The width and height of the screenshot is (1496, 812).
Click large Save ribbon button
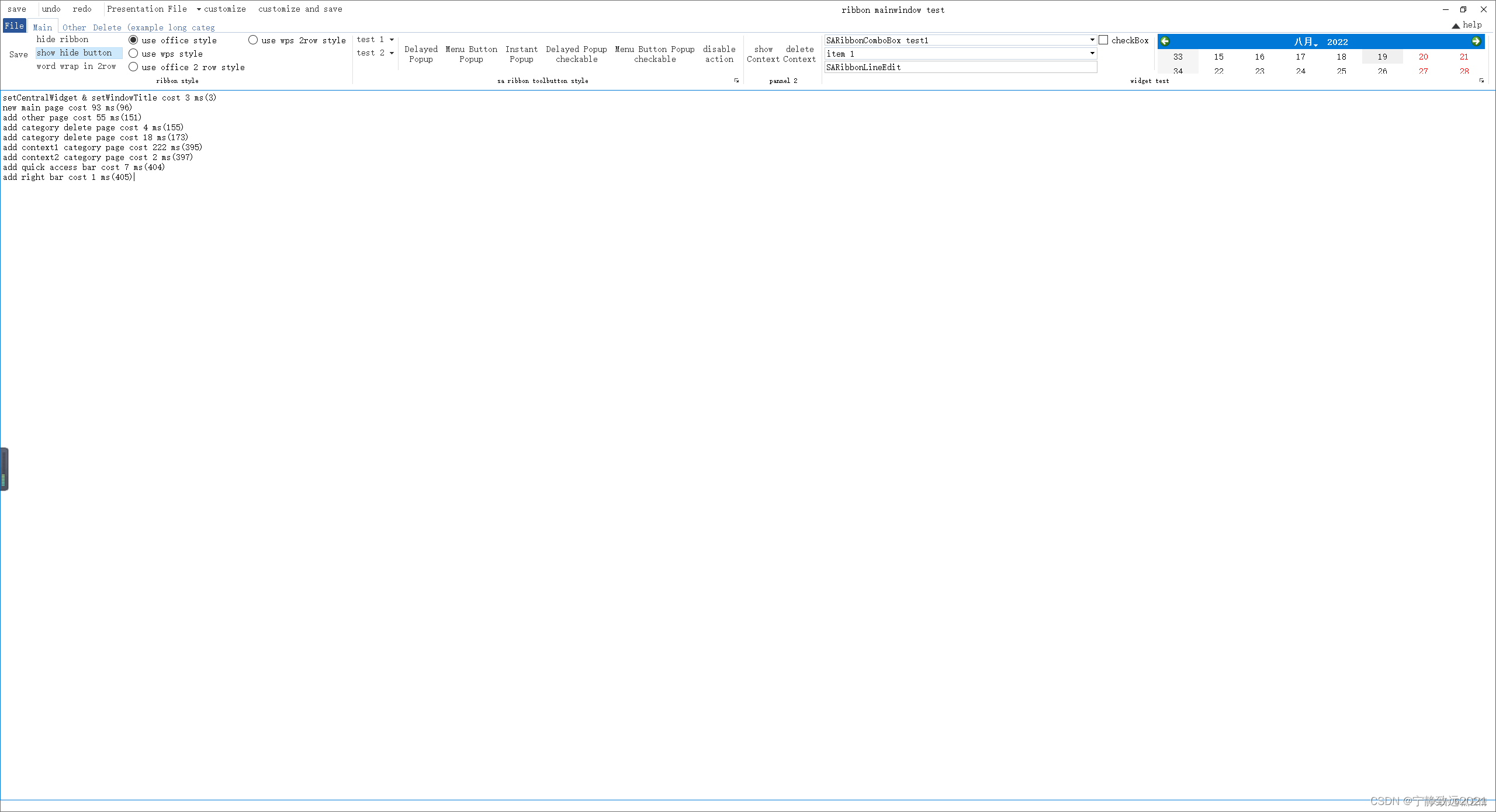(x=19, y=54)
